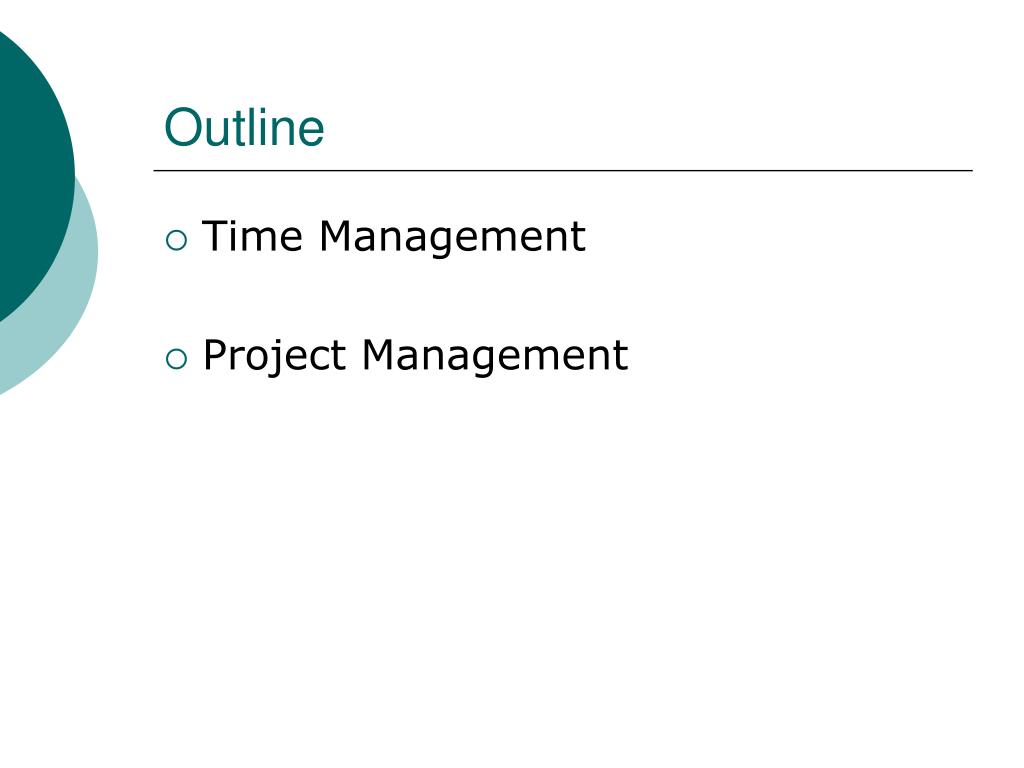The image size is (1024, 768).
Task: Click the Outline slide title
Action: pyautogui.click(x=244, y=127)
